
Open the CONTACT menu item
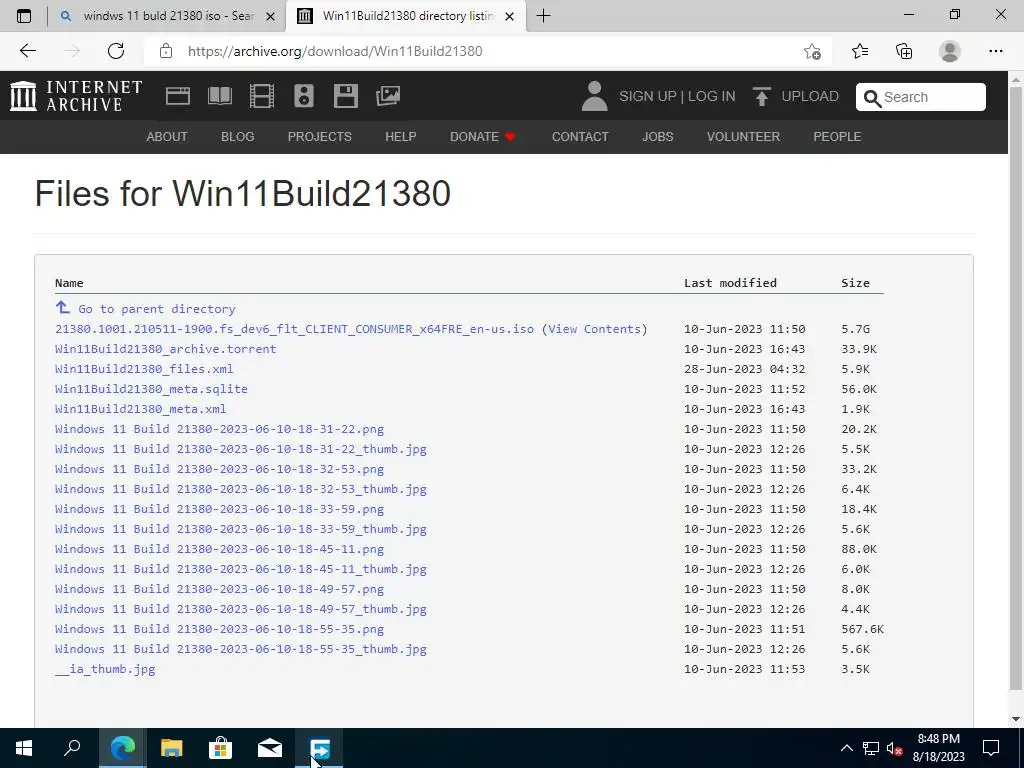580,136
